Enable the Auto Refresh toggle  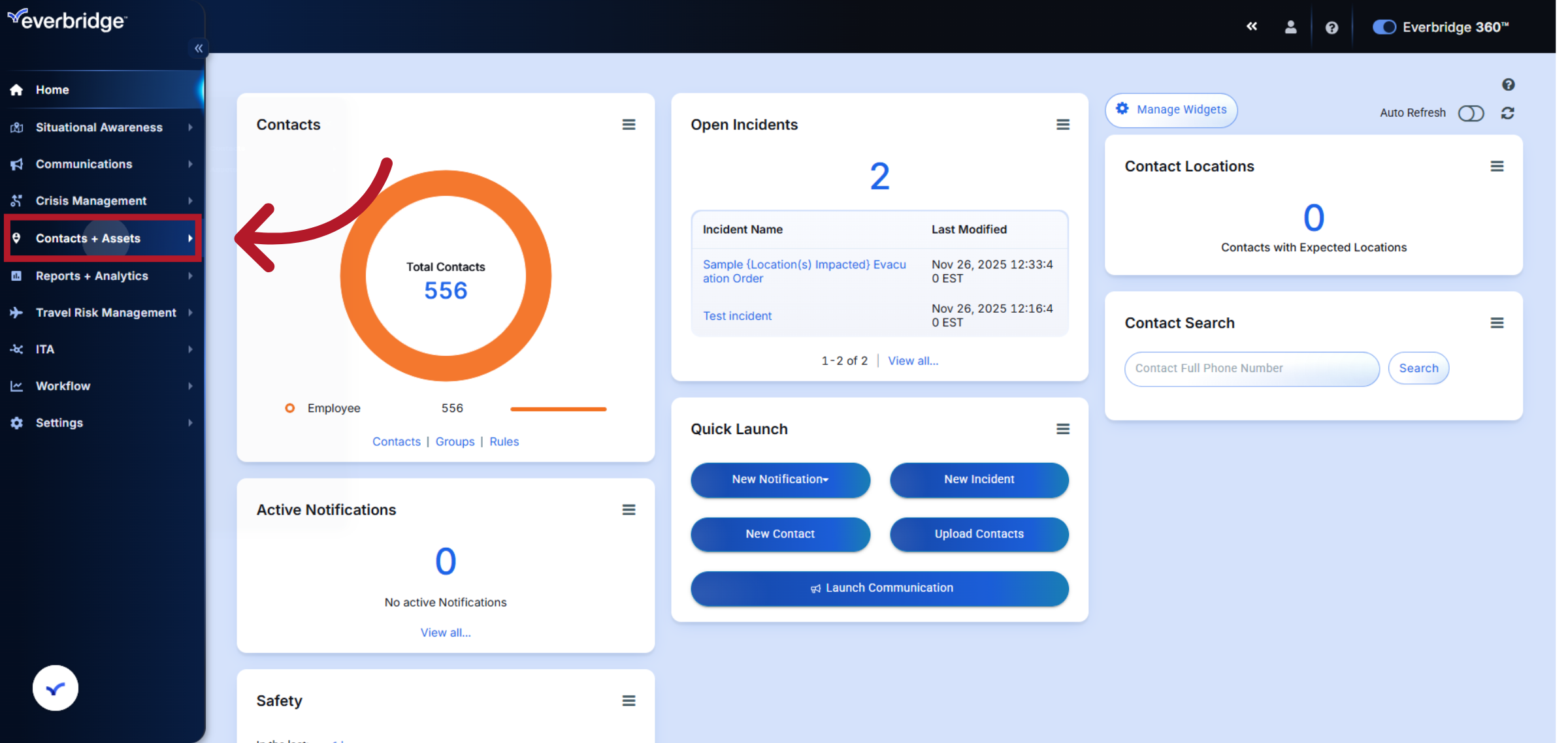1471,113
